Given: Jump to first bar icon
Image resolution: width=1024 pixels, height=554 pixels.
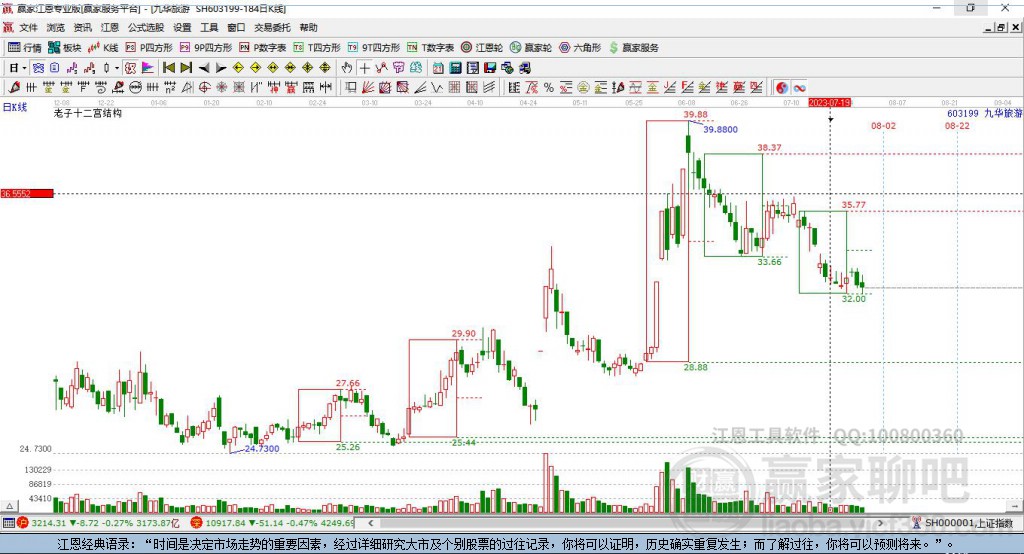Looking at the screenshot, I should click(169, 68).
